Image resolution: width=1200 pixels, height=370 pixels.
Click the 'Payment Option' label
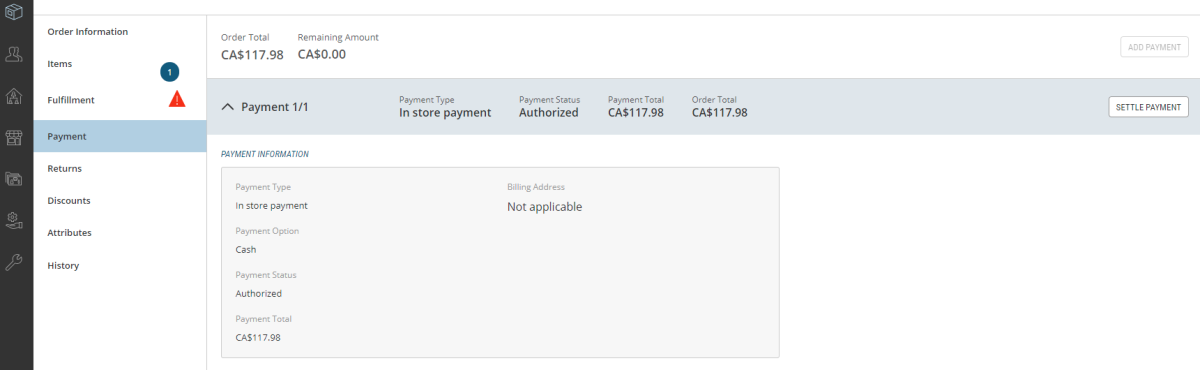tap(267, 231)
